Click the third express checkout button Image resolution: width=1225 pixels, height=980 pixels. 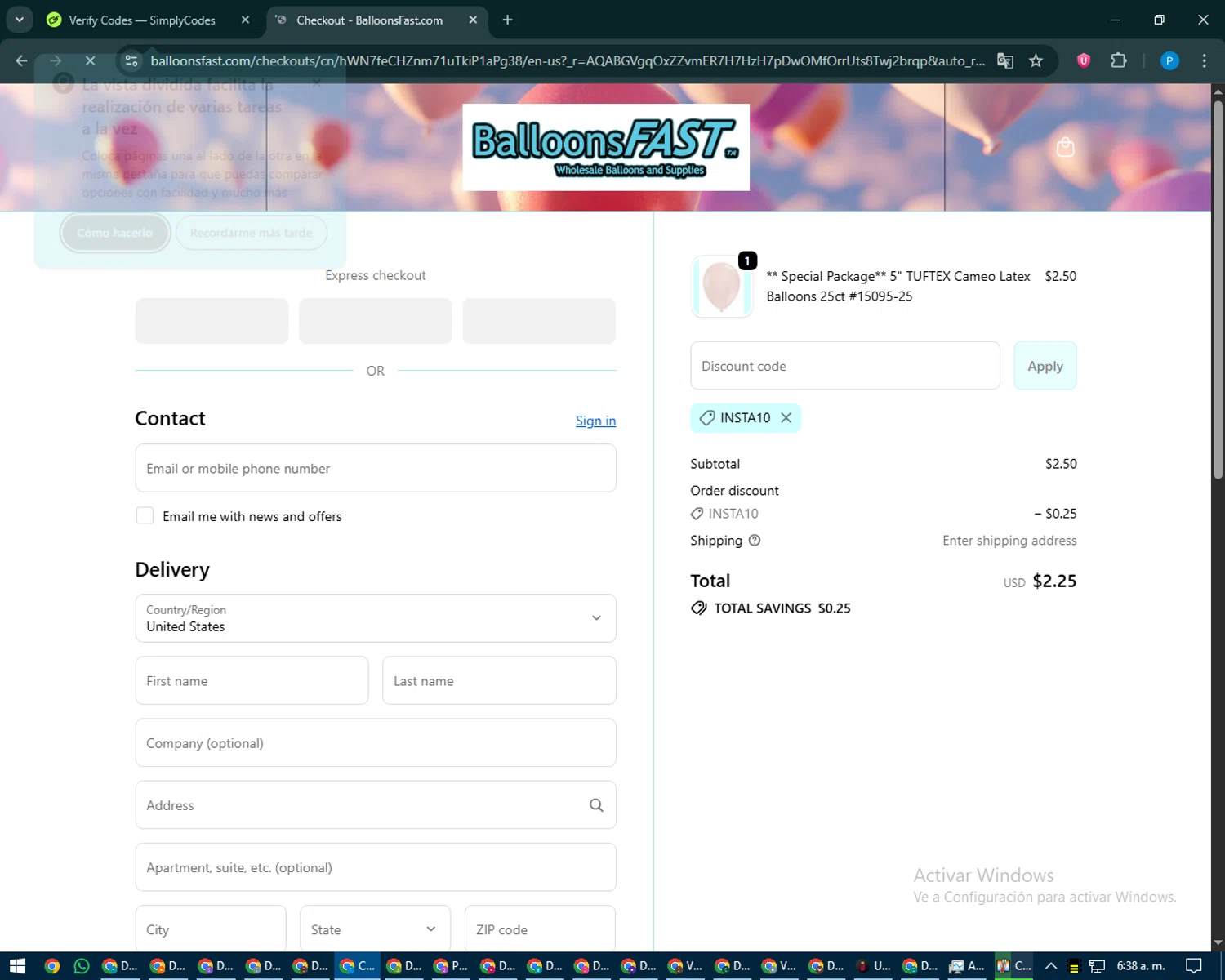pyautogui.click(x=539, y=320)
